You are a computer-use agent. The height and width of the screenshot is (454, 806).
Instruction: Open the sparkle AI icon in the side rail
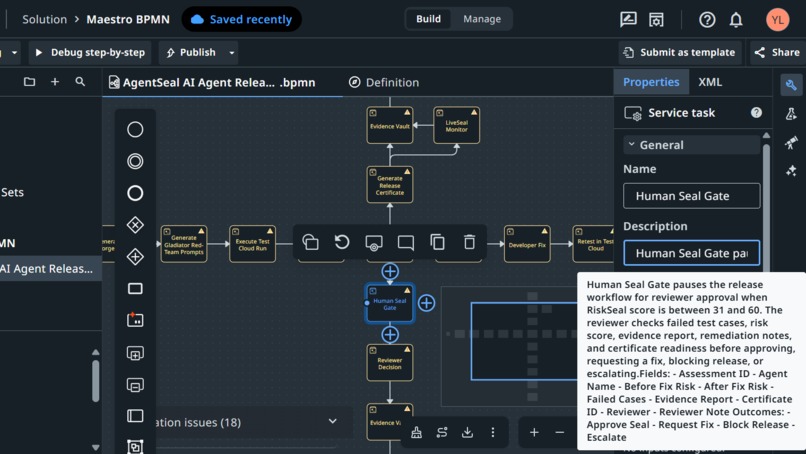(x=791, y=171)
